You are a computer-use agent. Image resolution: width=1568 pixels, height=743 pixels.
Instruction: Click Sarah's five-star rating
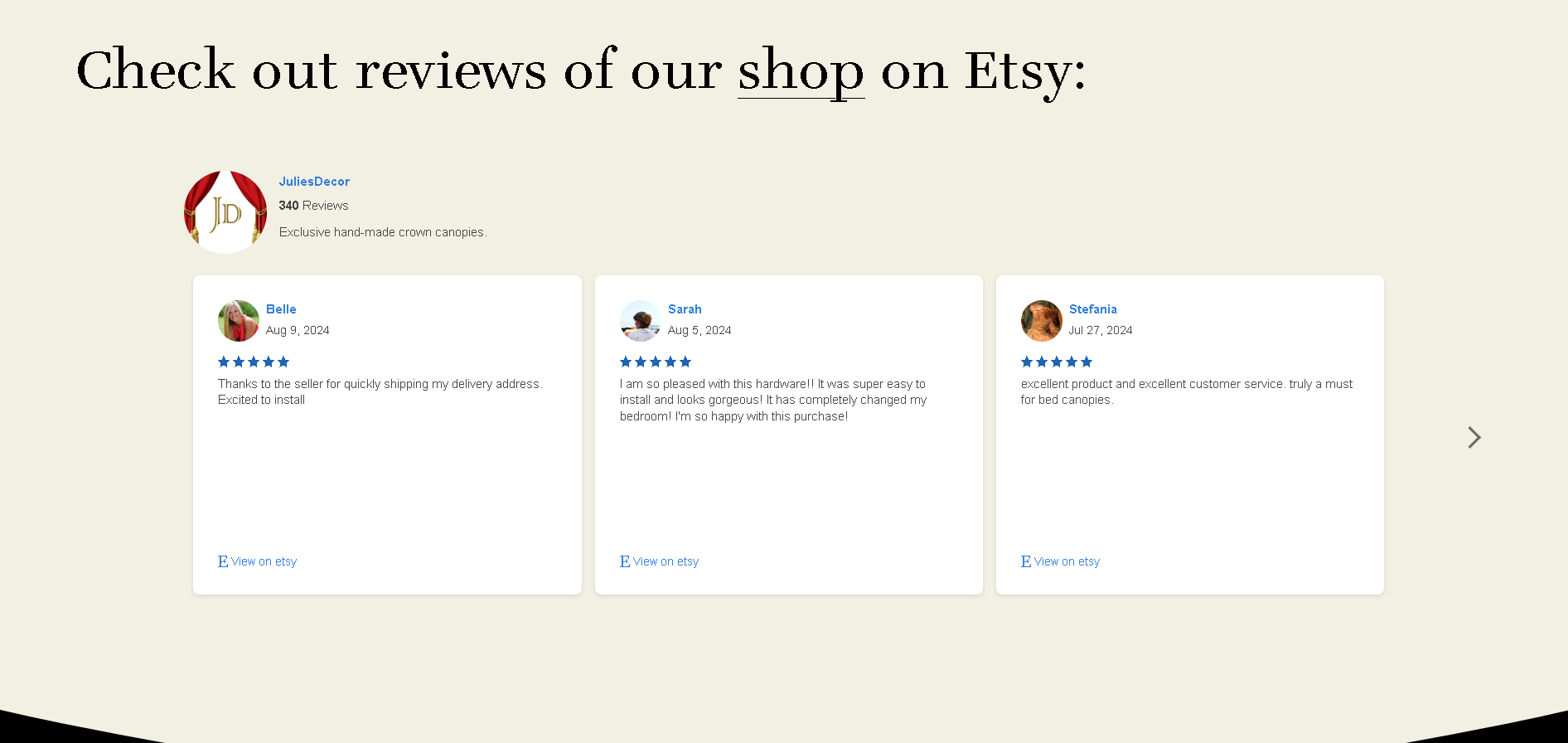[x=656, y=362]
